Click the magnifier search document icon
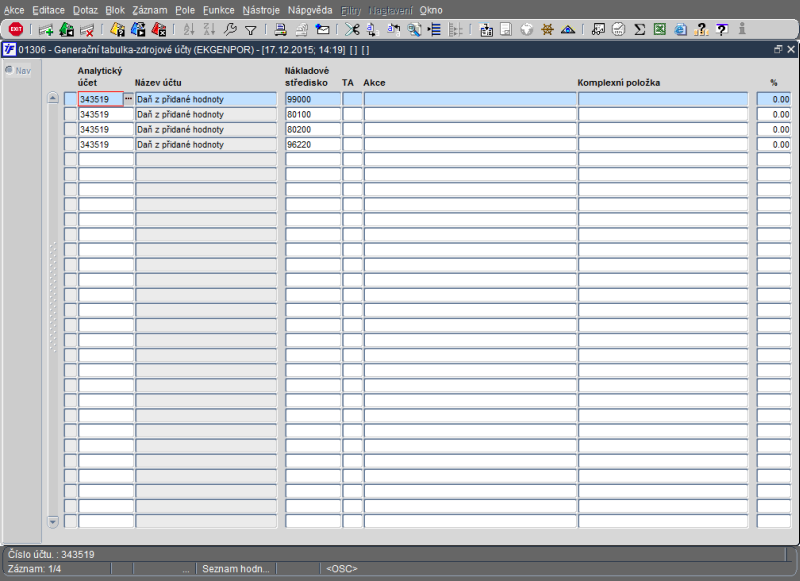The width and height of the screenshot is (800, 581). 414,30
